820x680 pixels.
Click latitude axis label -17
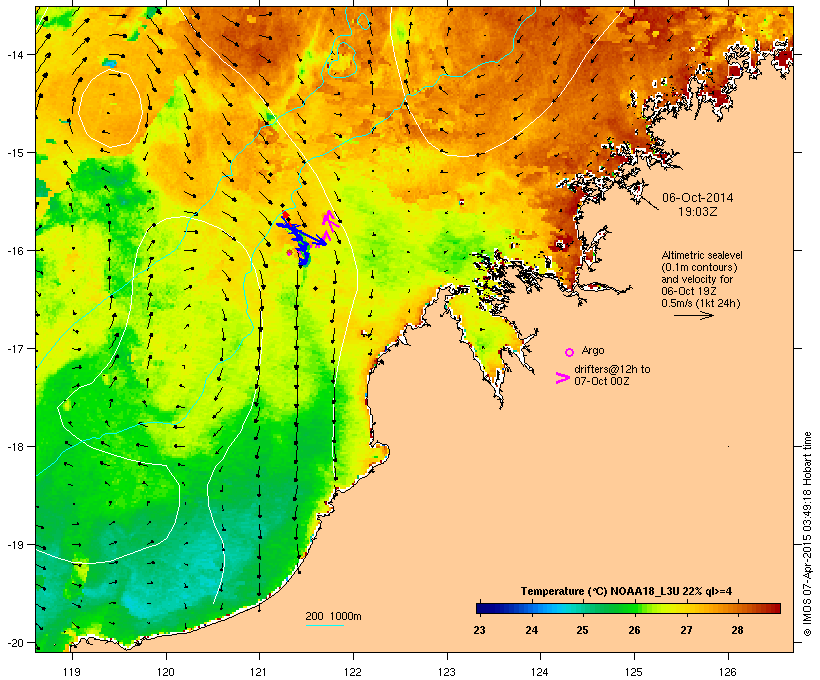click(14, 349)
